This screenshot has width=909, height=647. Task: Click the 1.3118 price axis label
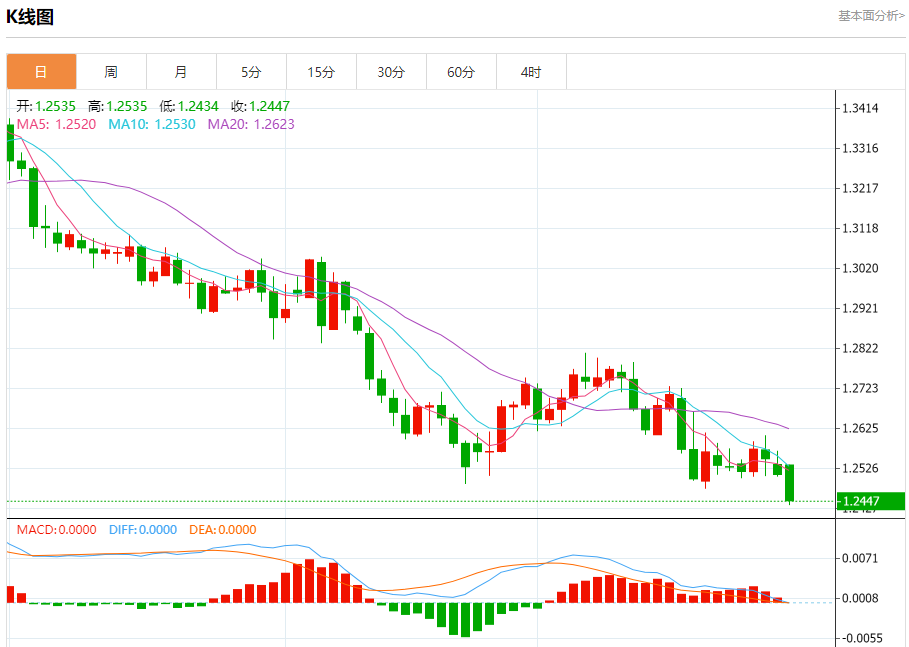click(x=860, y=228)
